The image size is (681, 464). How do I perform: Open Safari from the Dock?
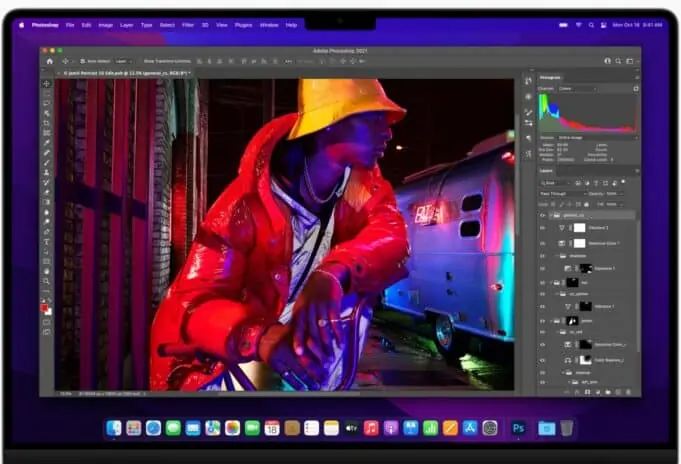coord(153,428)
